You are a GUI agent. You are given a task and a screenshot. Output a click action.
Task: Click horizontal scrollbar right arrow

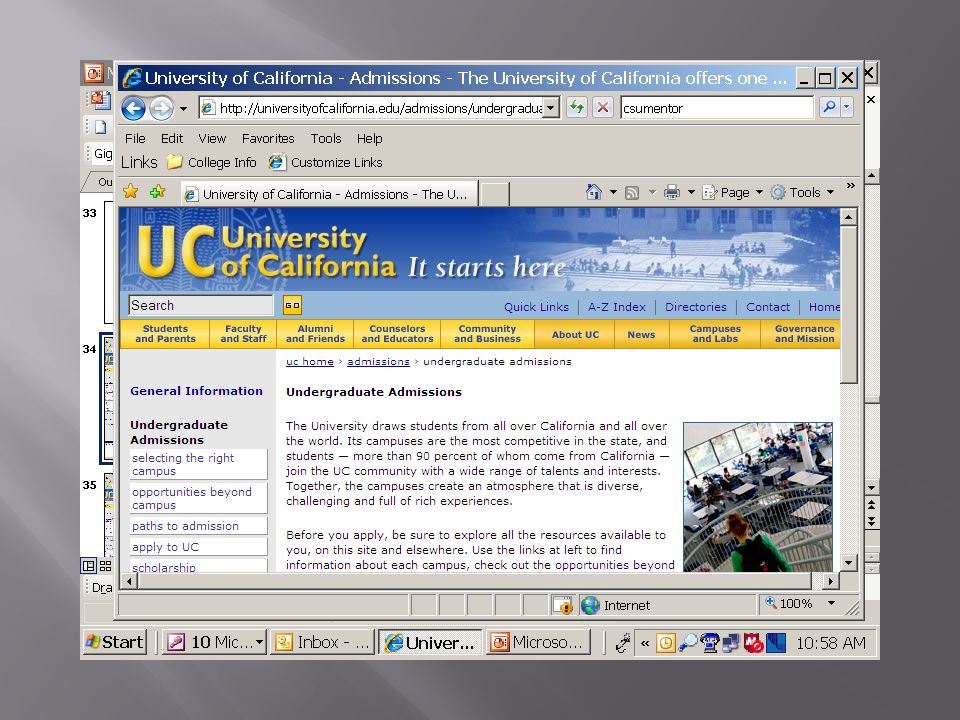tap(830, 580)
